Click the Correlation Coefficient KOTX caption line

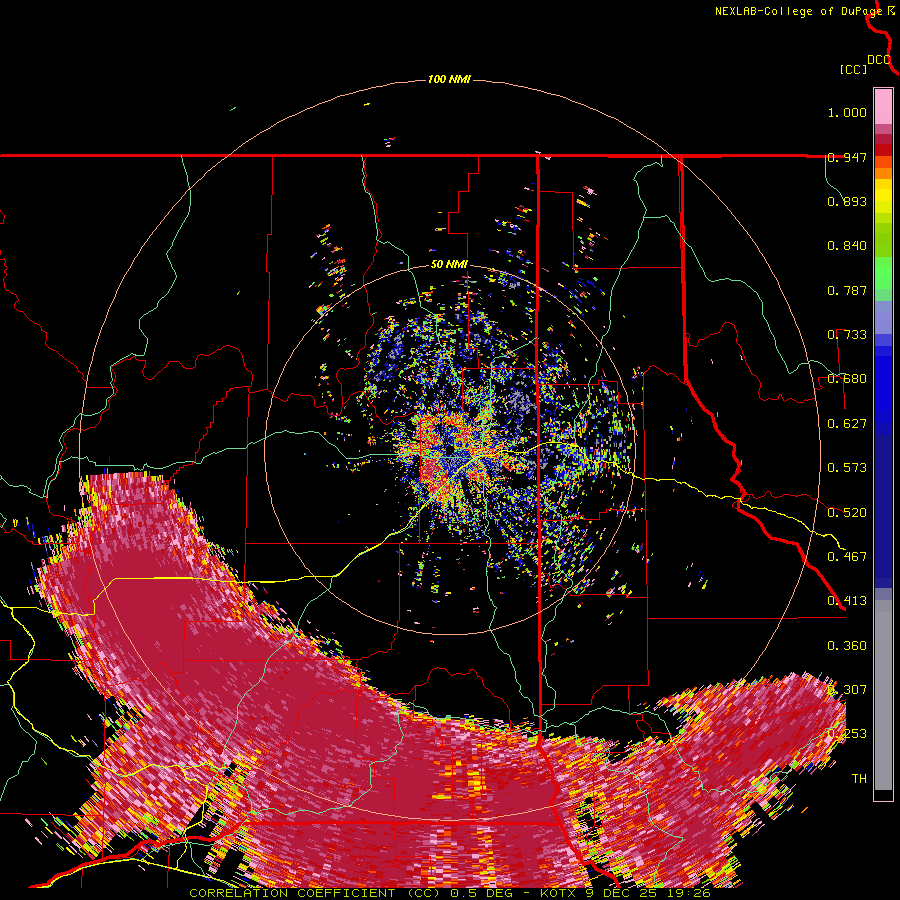tap(450, 893)
